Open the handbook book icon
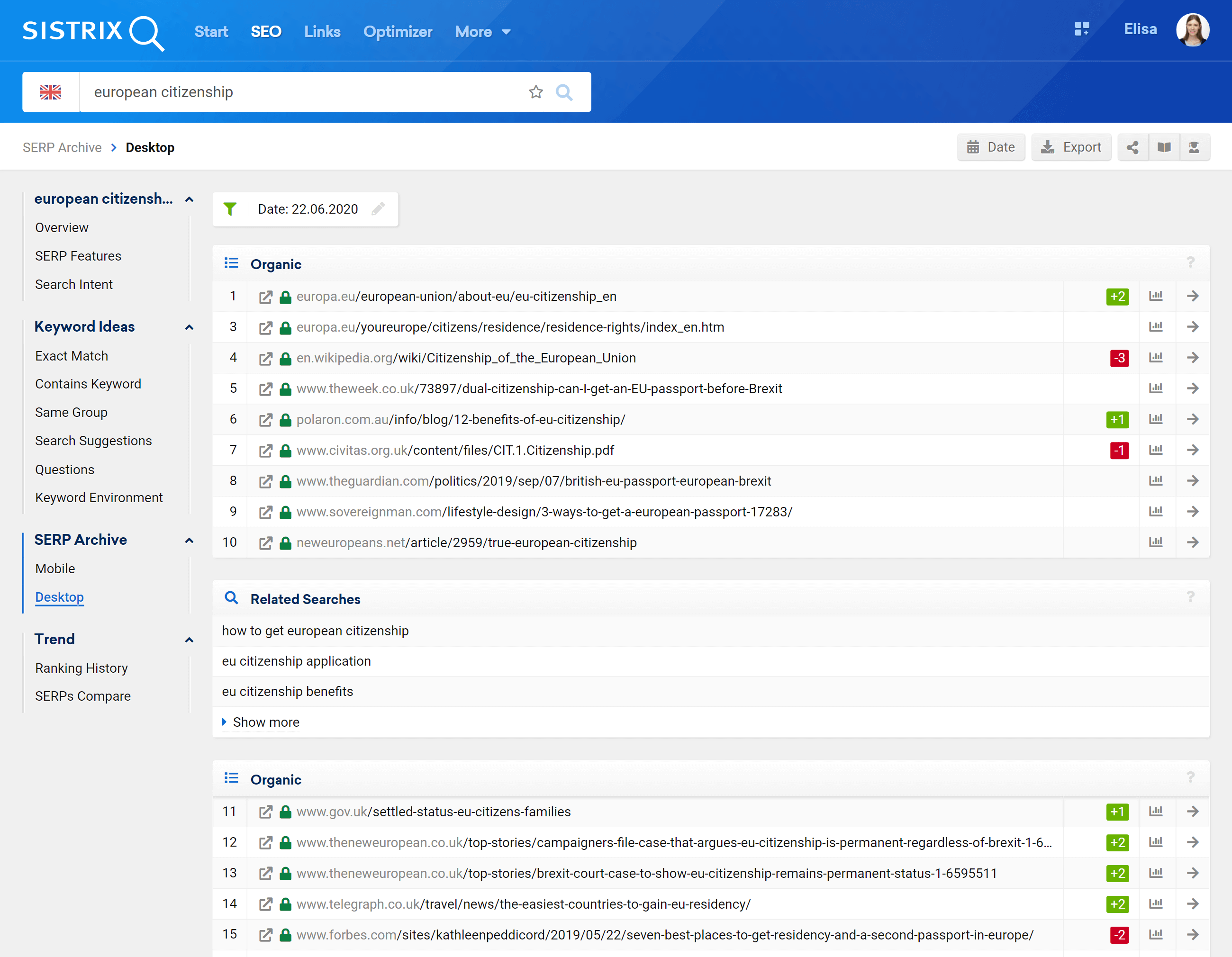1232x957 pixels. pos(1163,148)
